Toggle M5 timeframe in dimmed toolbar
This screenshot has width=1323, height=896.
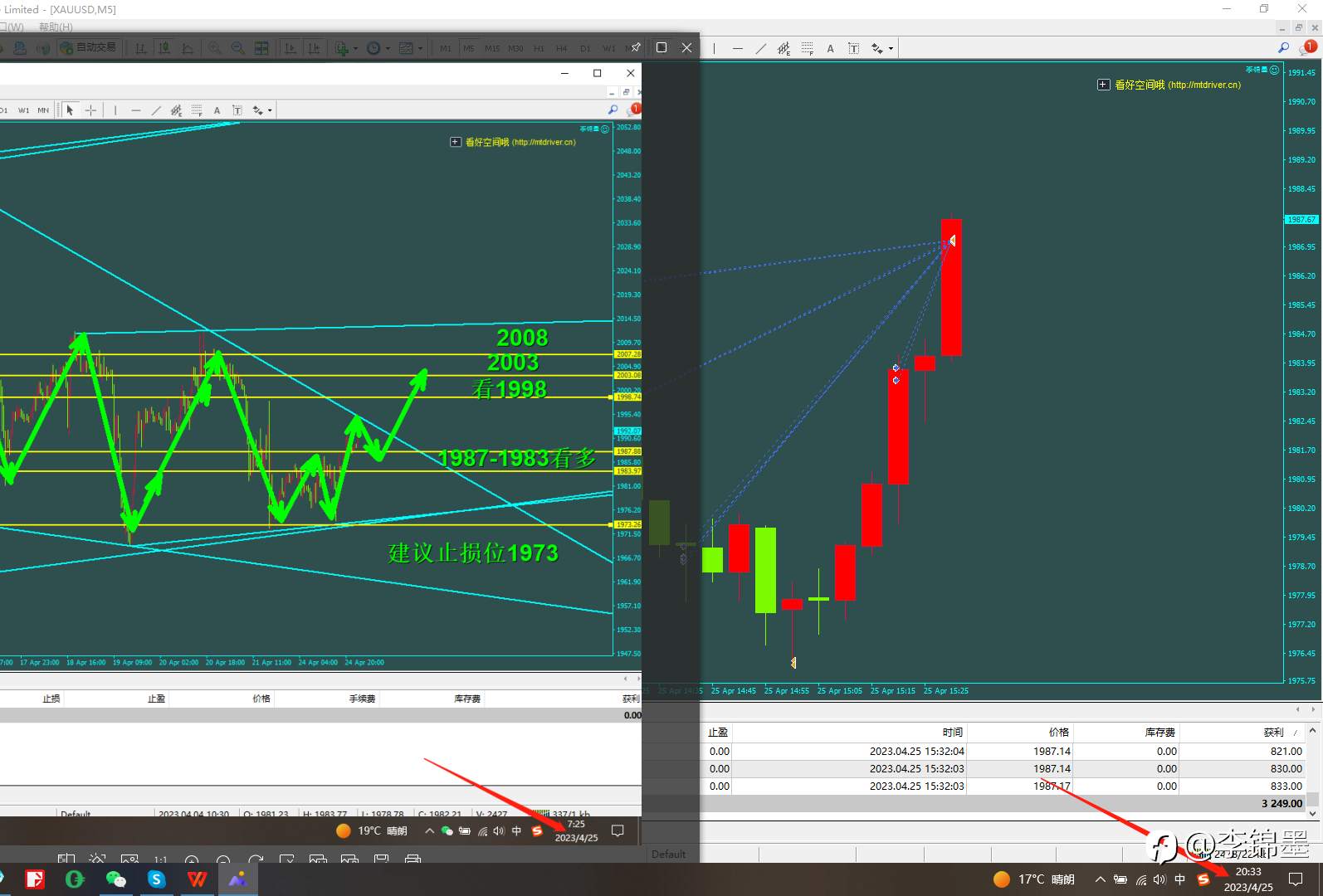pos(469,48)
